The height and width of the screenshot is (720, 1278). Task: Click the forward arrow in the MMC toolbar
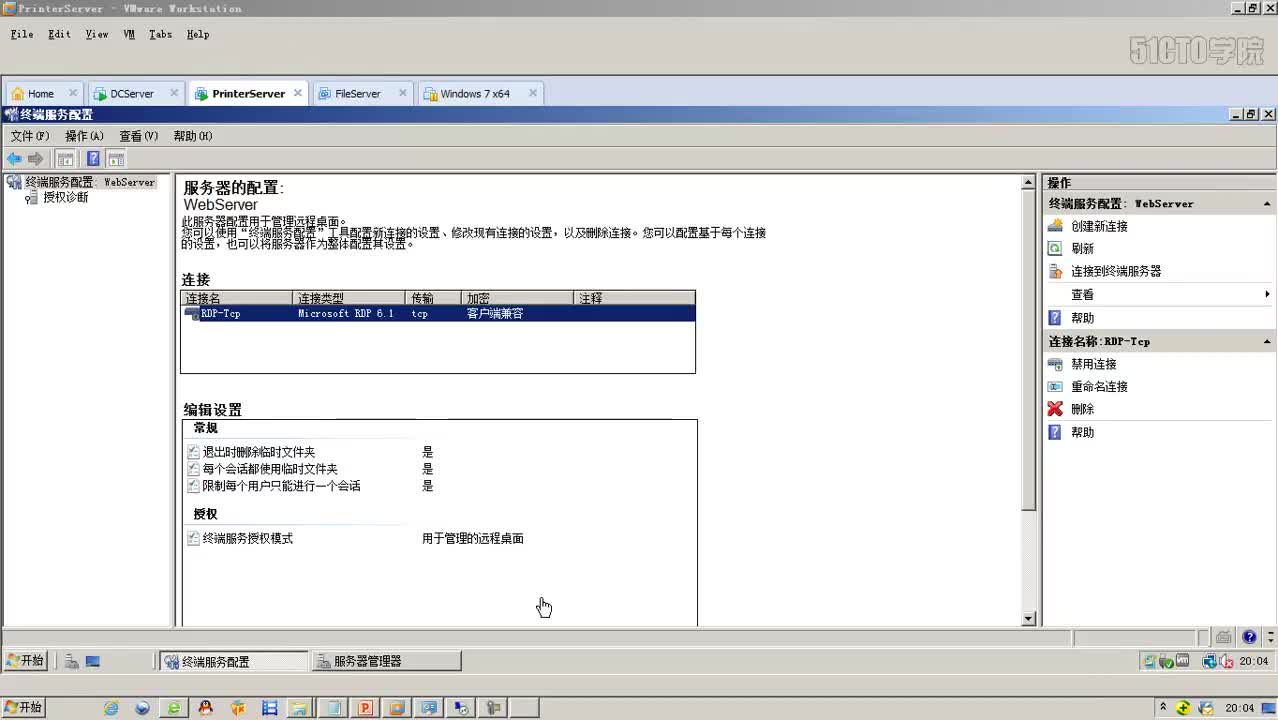pos(35,159)
